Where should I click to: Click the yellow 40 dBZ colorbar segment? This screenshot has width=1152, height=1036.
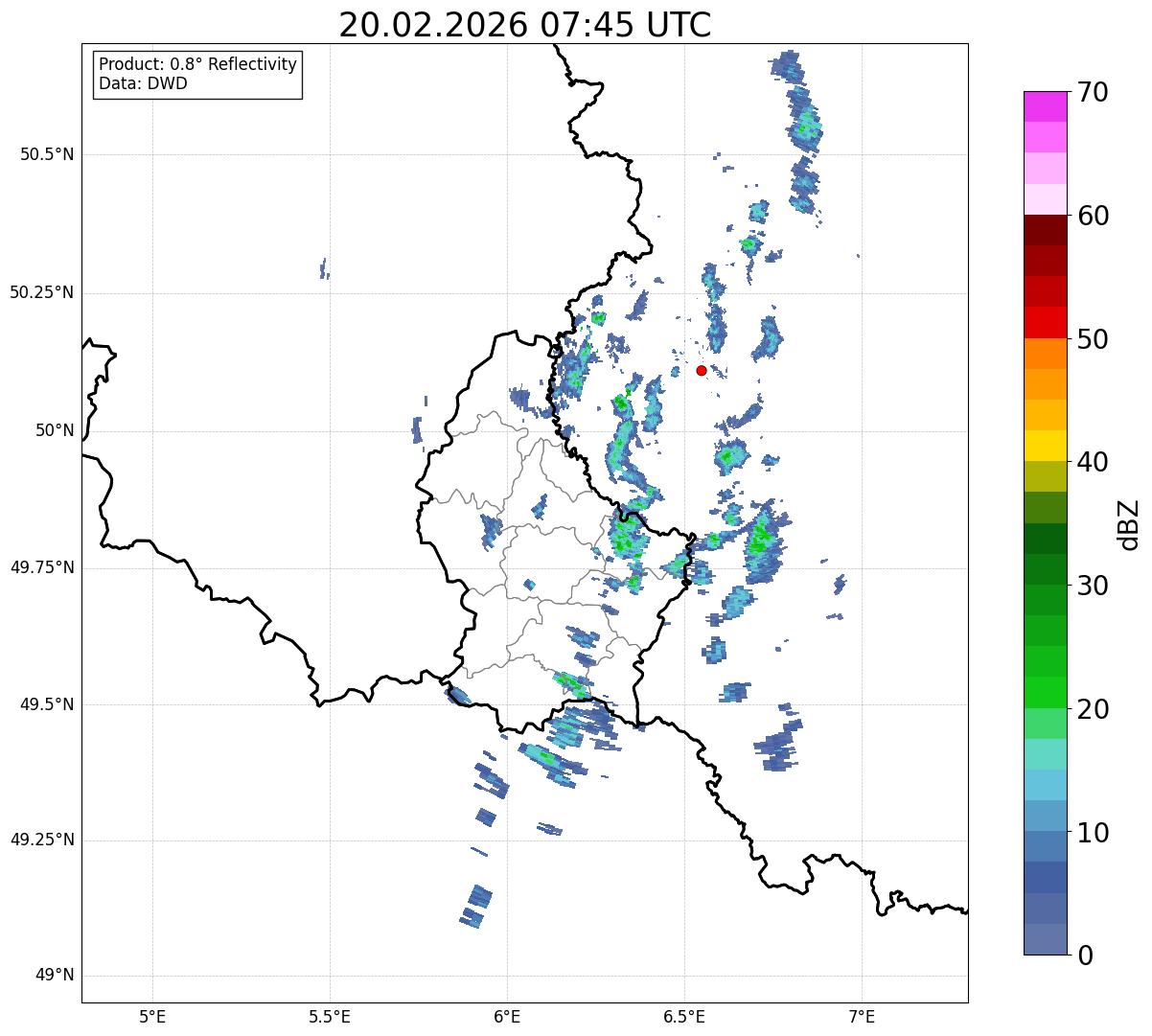point(1045,446)
